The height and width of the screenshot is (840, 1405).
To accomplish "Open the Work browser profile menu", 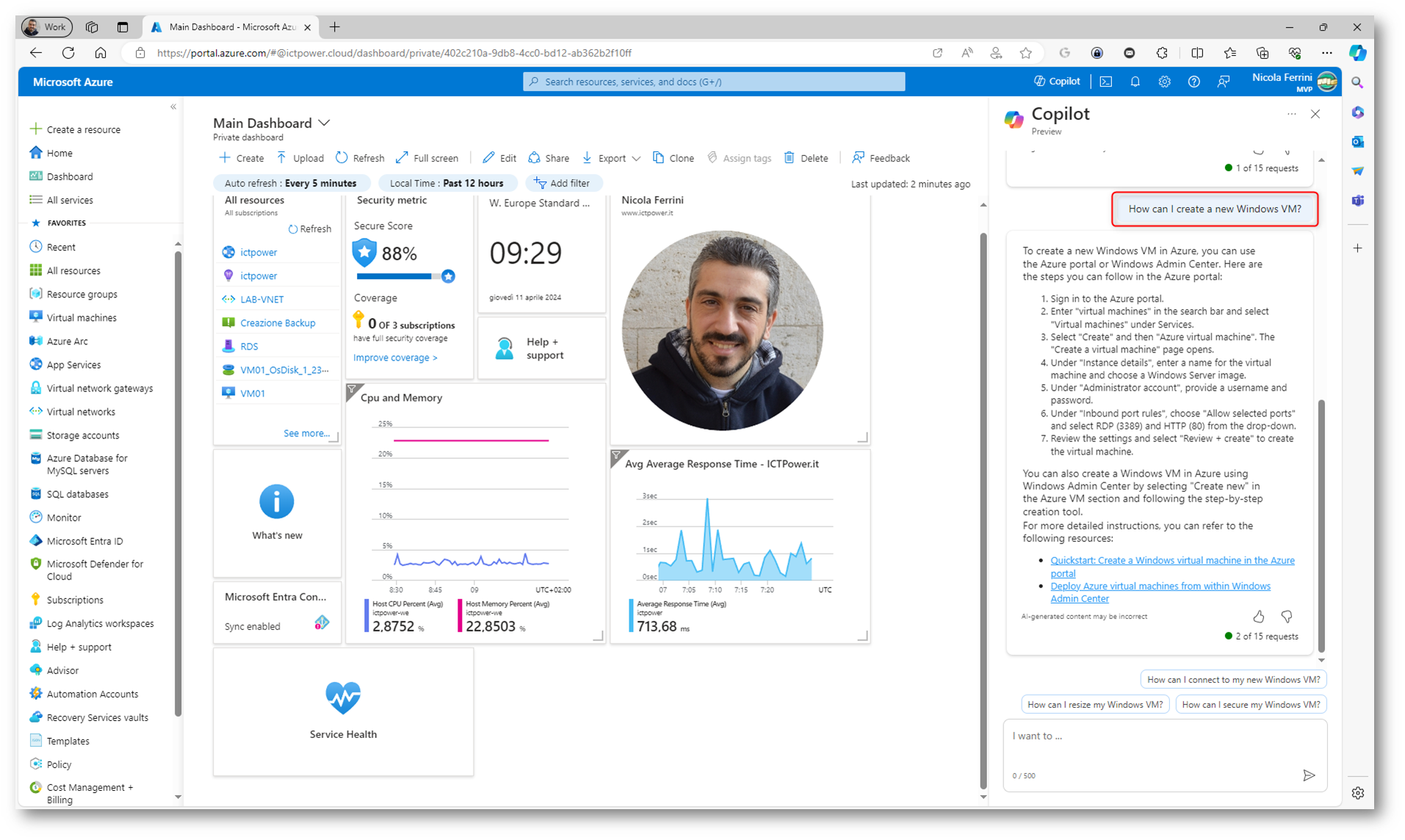I will 46,27.
